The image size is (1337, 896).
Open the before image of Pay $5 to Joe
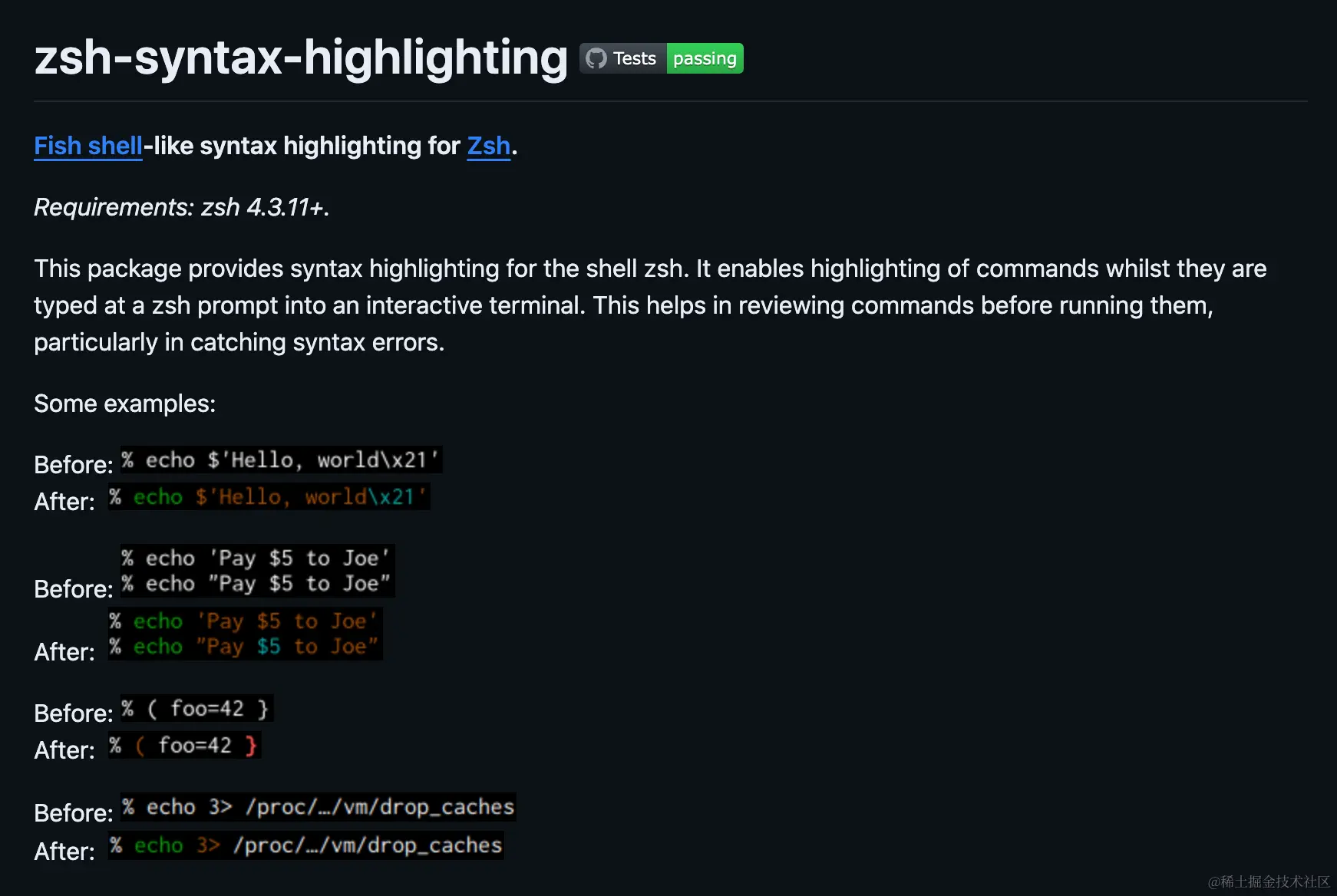[257, 571]
